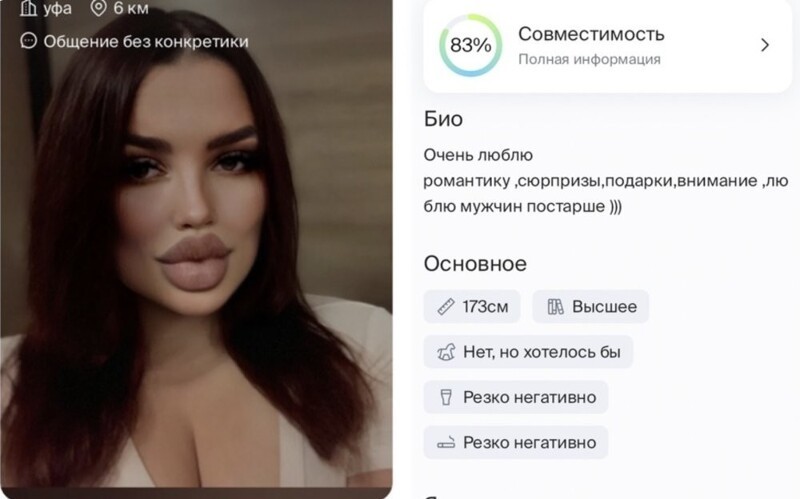Click the location pin icon by 6 км
This screenshot has width=800, height=499.
[x=98, y=8]
